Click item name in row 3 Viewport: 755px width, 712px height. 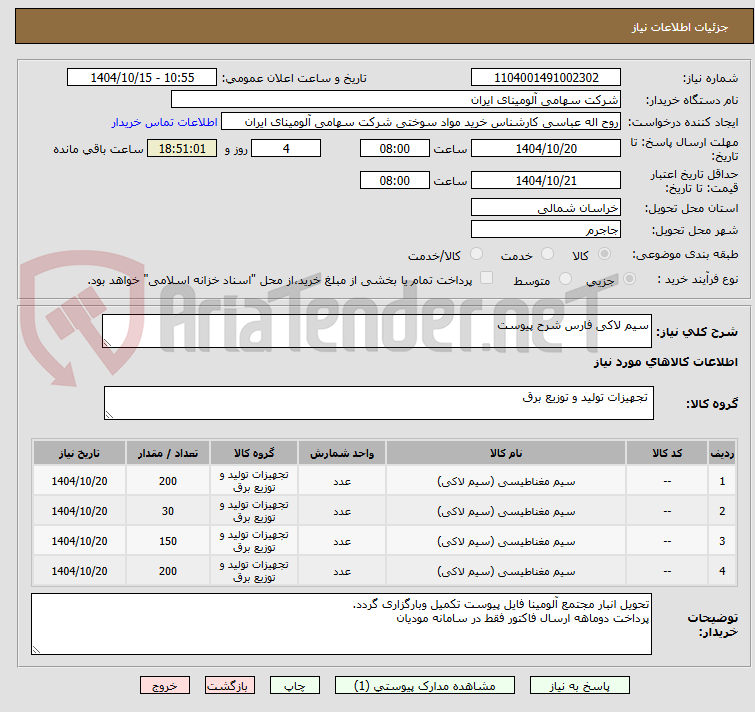pos(506,541)
